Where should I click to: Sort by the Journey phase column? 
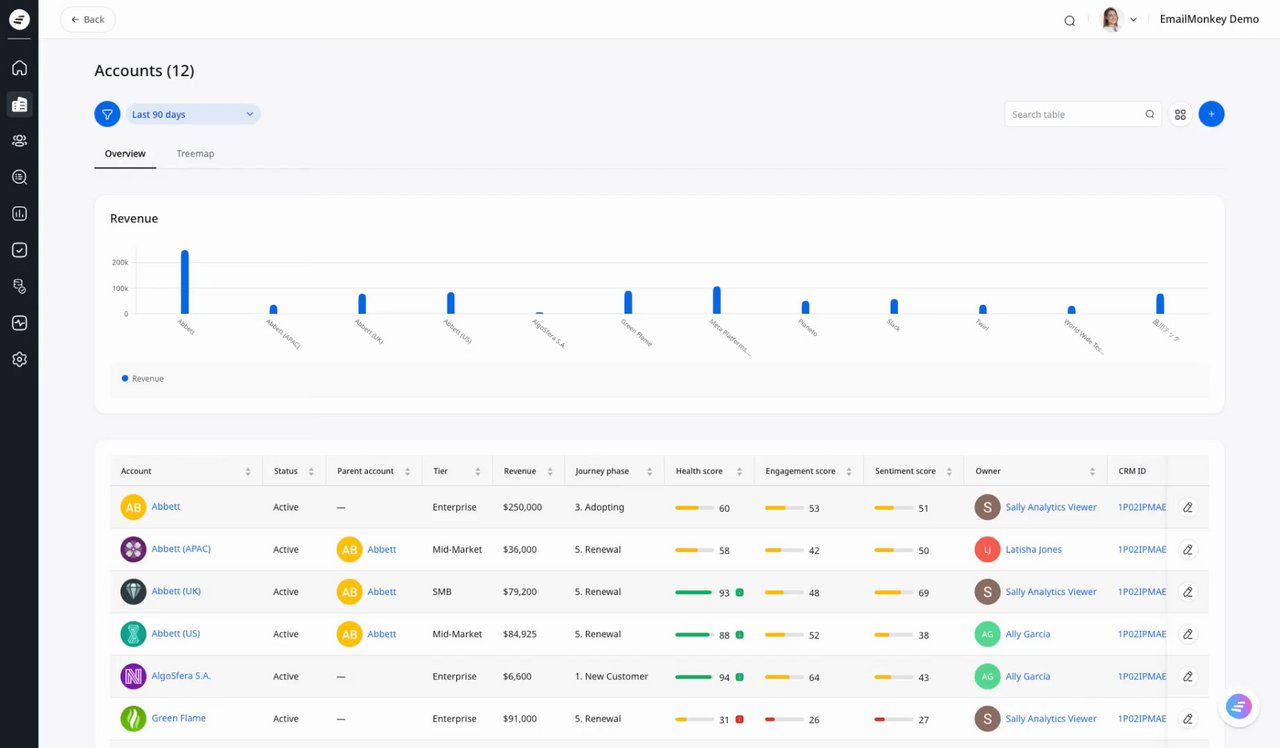649,471
